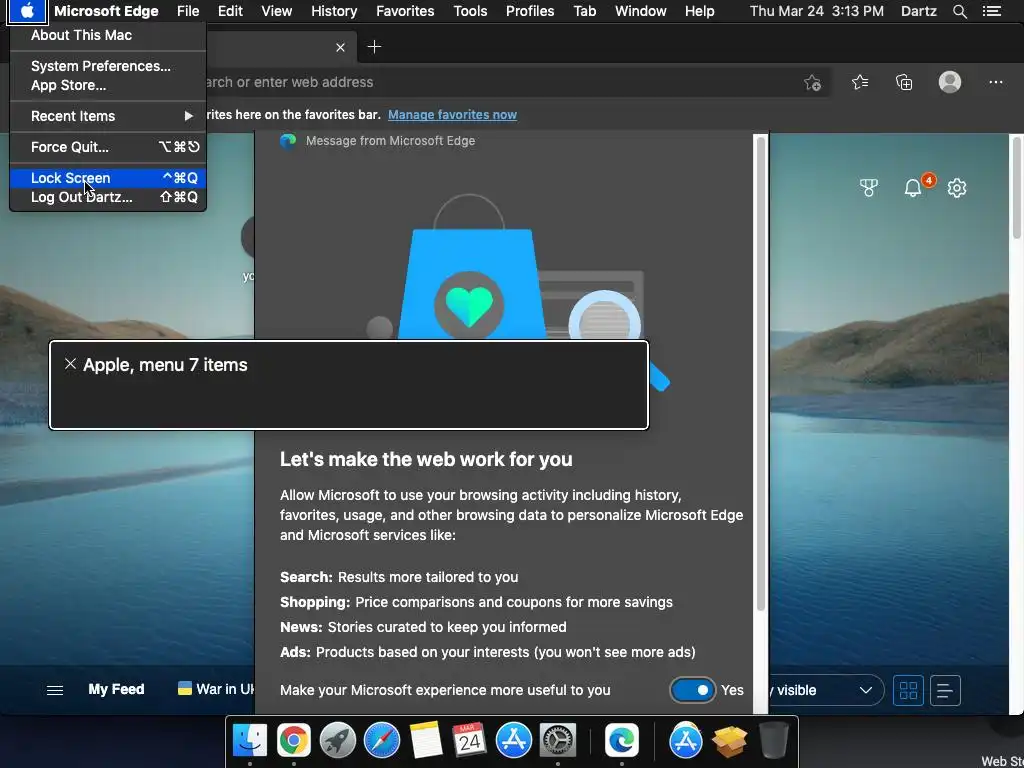Image resolution: width=1024 pixels, height=768 pixels.
Task: Open the History menu
Action: 334,11
